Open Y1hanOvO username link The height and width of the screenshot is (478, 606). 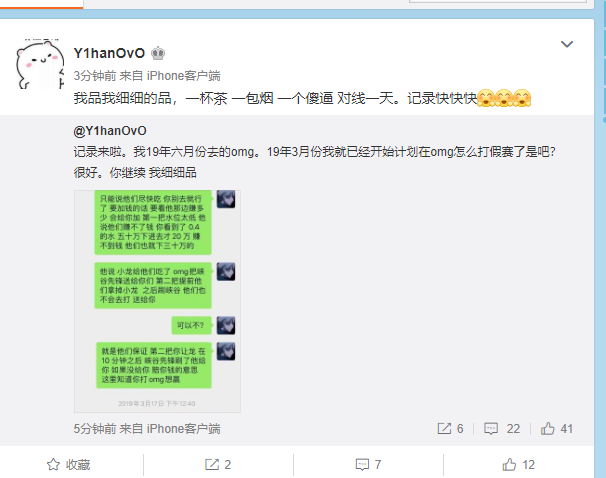coord(109,53)
